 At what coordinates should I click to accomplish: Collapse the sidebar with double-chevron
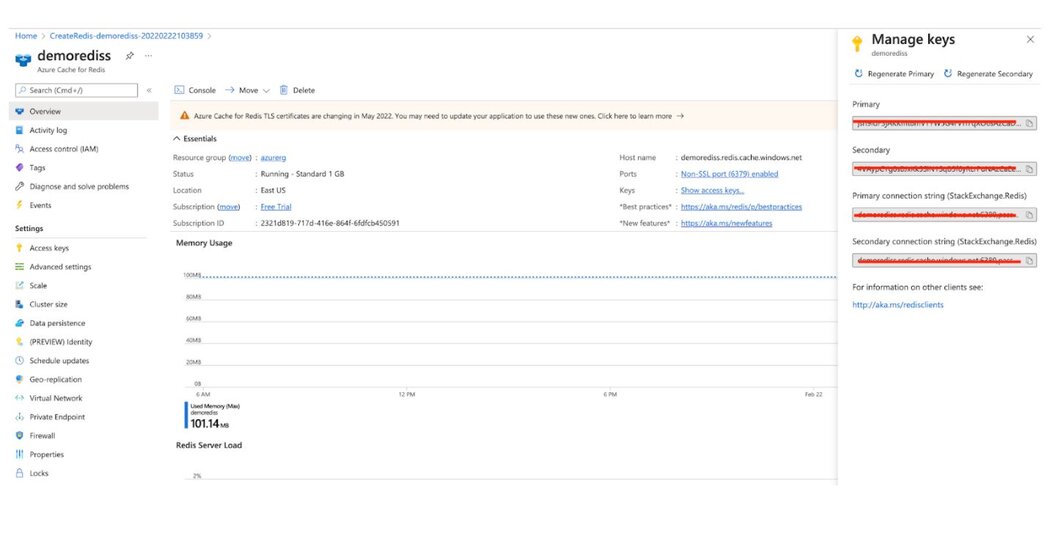(x=149, y=91)
